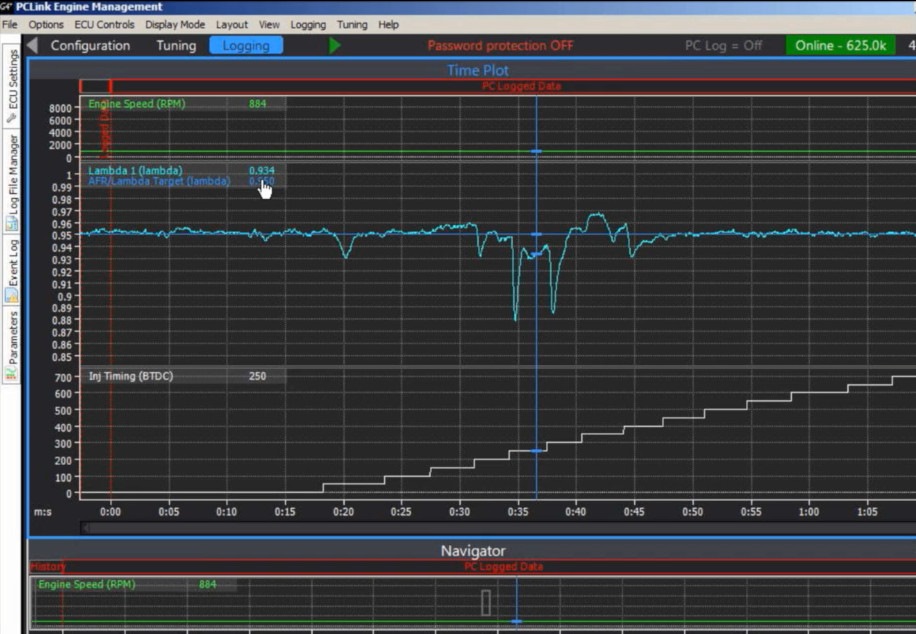Click the Engine Speed (RPM) plot label

tap(137, 103)
